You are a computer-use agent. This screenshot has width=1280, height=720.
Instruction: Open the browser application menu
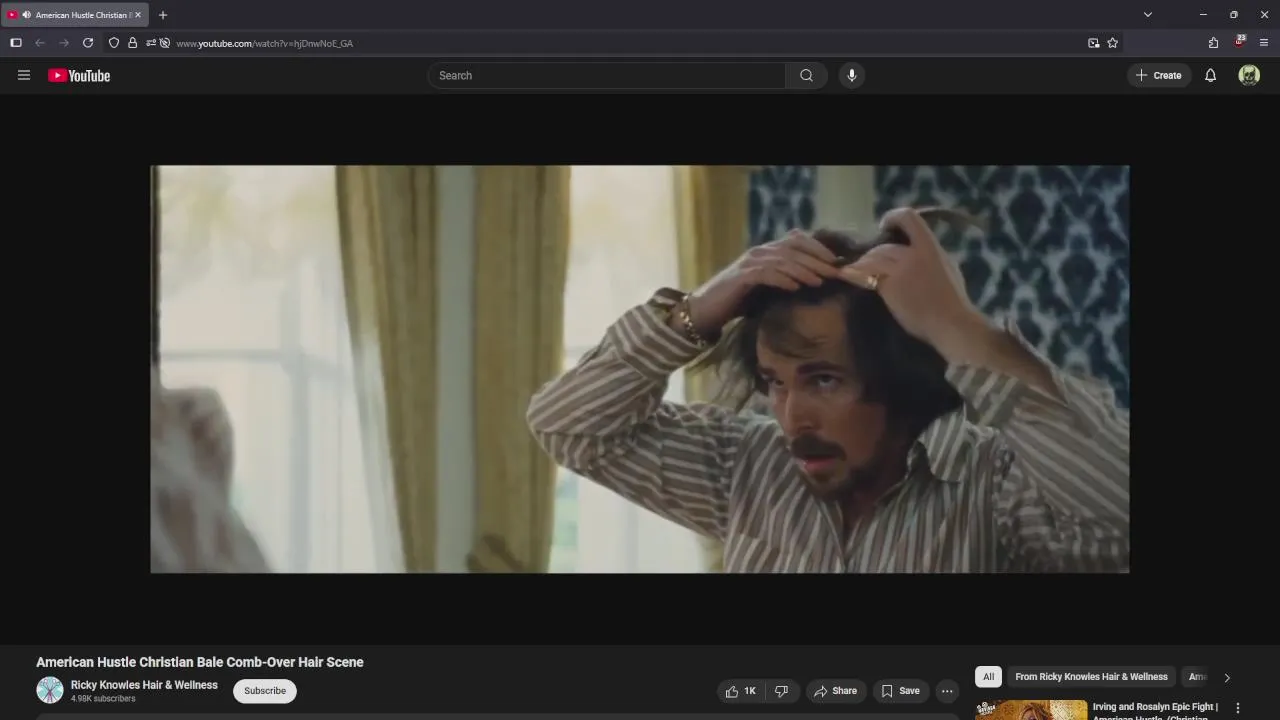pos(1264,43)
